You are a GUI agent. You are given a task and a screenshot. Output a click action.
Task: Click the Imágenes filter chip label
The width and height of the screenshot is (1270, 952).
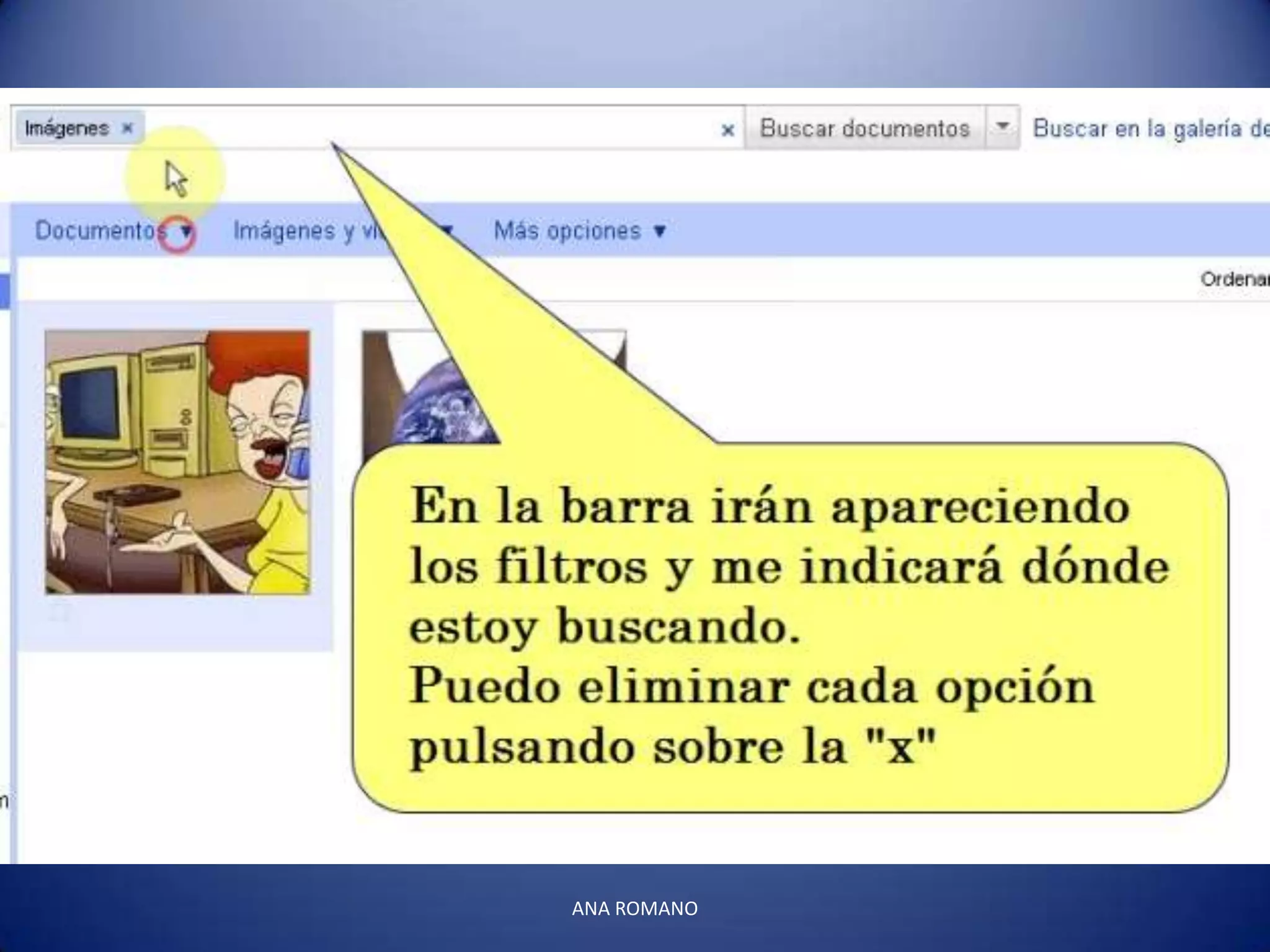tap(67, 128)
